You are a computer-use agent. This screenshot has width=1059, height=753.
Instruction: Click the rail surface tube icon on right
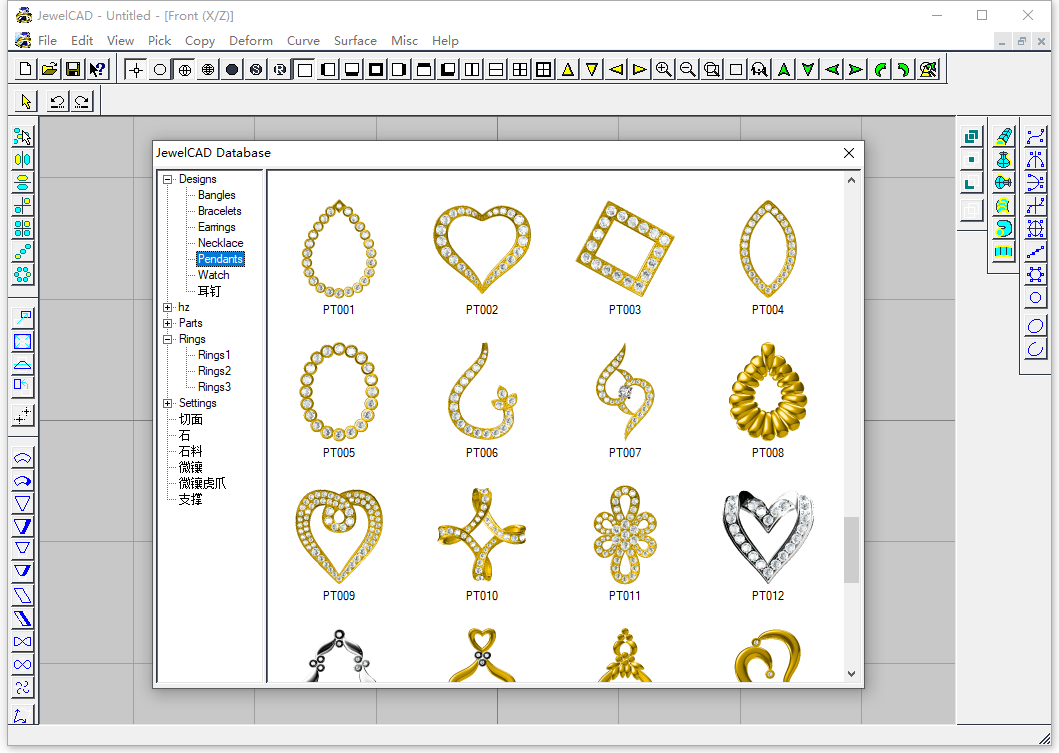click(1004, 136)
